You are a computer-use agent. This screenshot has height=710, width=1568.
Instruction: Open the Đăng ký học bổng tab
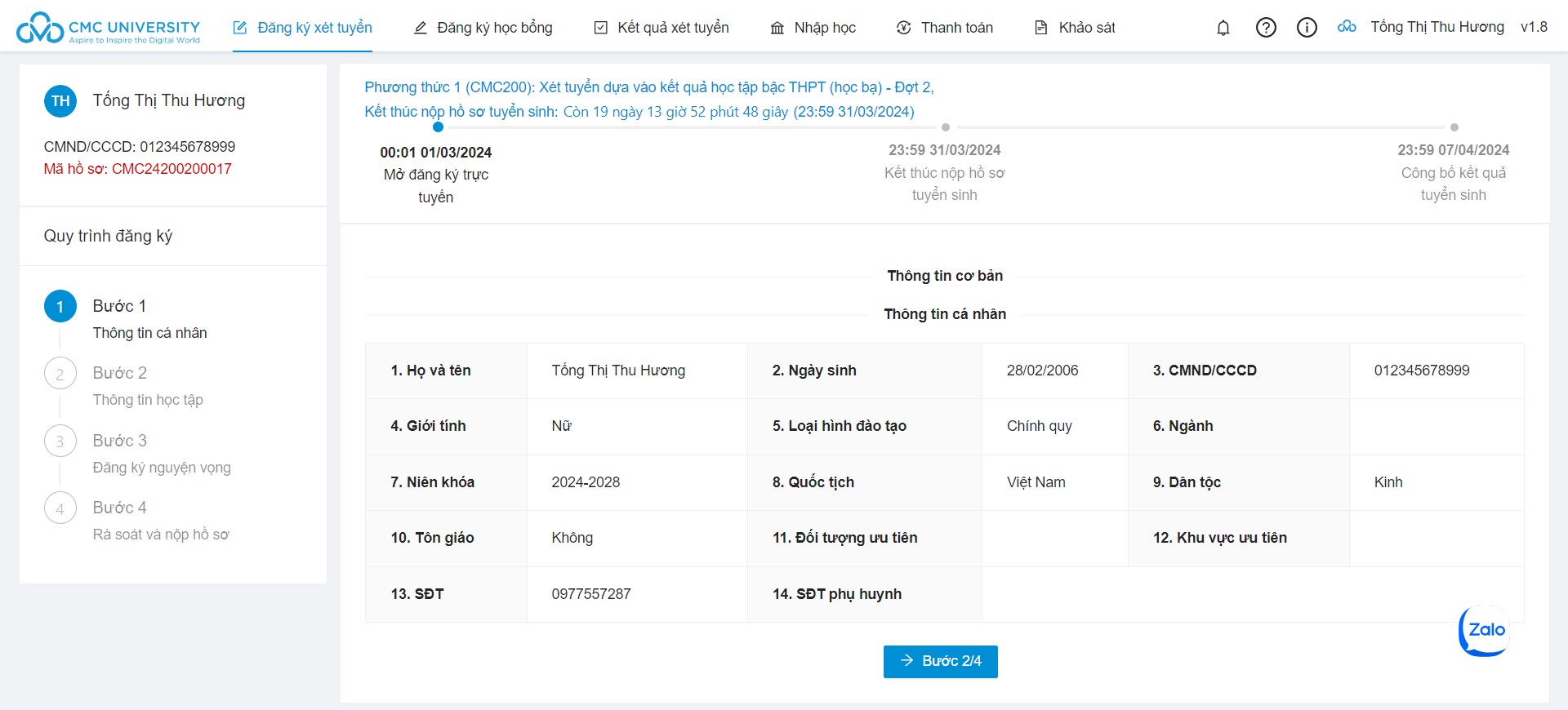pyautogui.click(x=483, y=28)
